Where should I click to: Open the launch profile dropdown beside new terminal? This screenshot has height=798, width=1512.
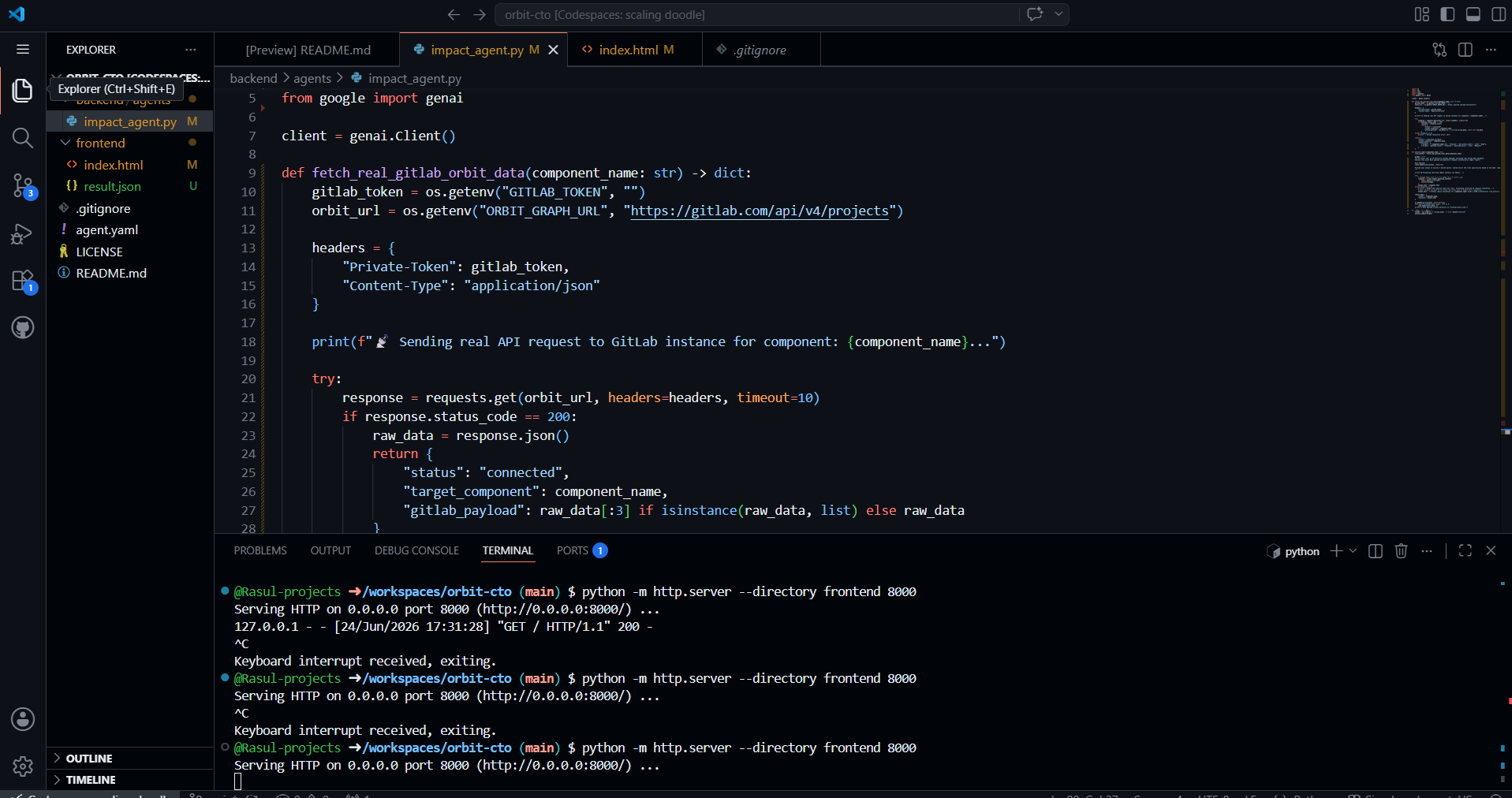pos(1353,551)
